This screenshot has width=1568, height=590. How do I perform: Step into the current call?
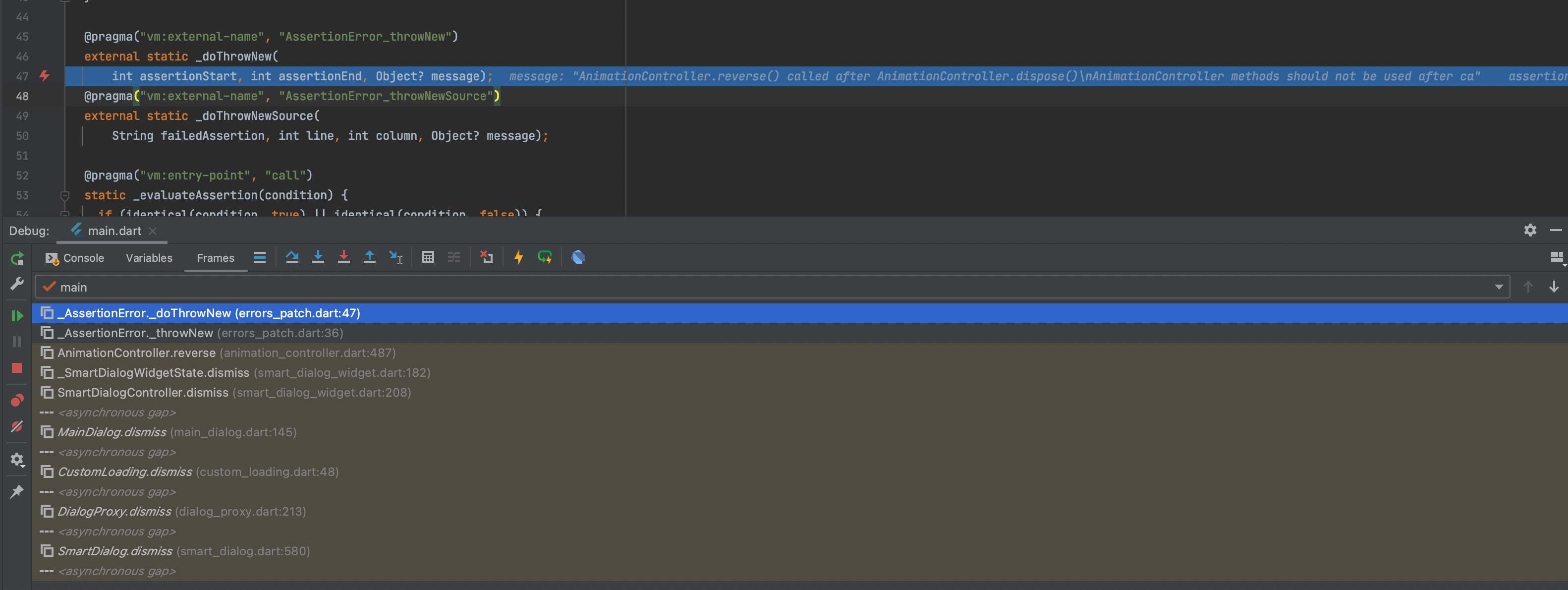coord(318,257)
